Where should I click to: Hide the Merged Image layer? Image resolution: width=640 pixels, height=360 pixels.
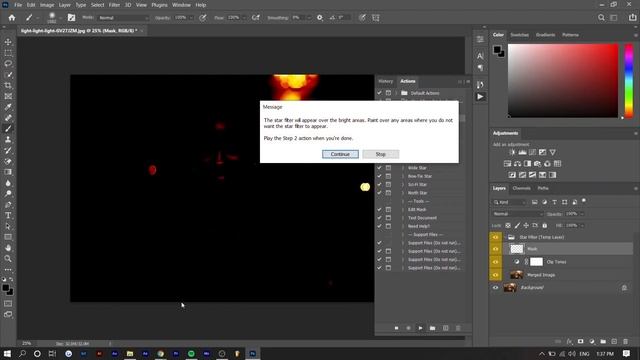496,275
